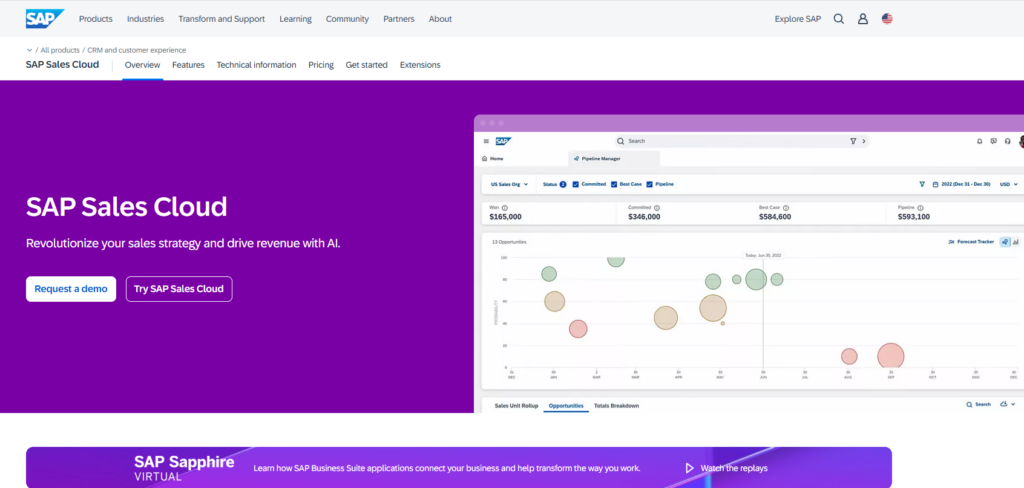Click the SAP logo in the site header
1024x488 pixels.
pos(45,19)
